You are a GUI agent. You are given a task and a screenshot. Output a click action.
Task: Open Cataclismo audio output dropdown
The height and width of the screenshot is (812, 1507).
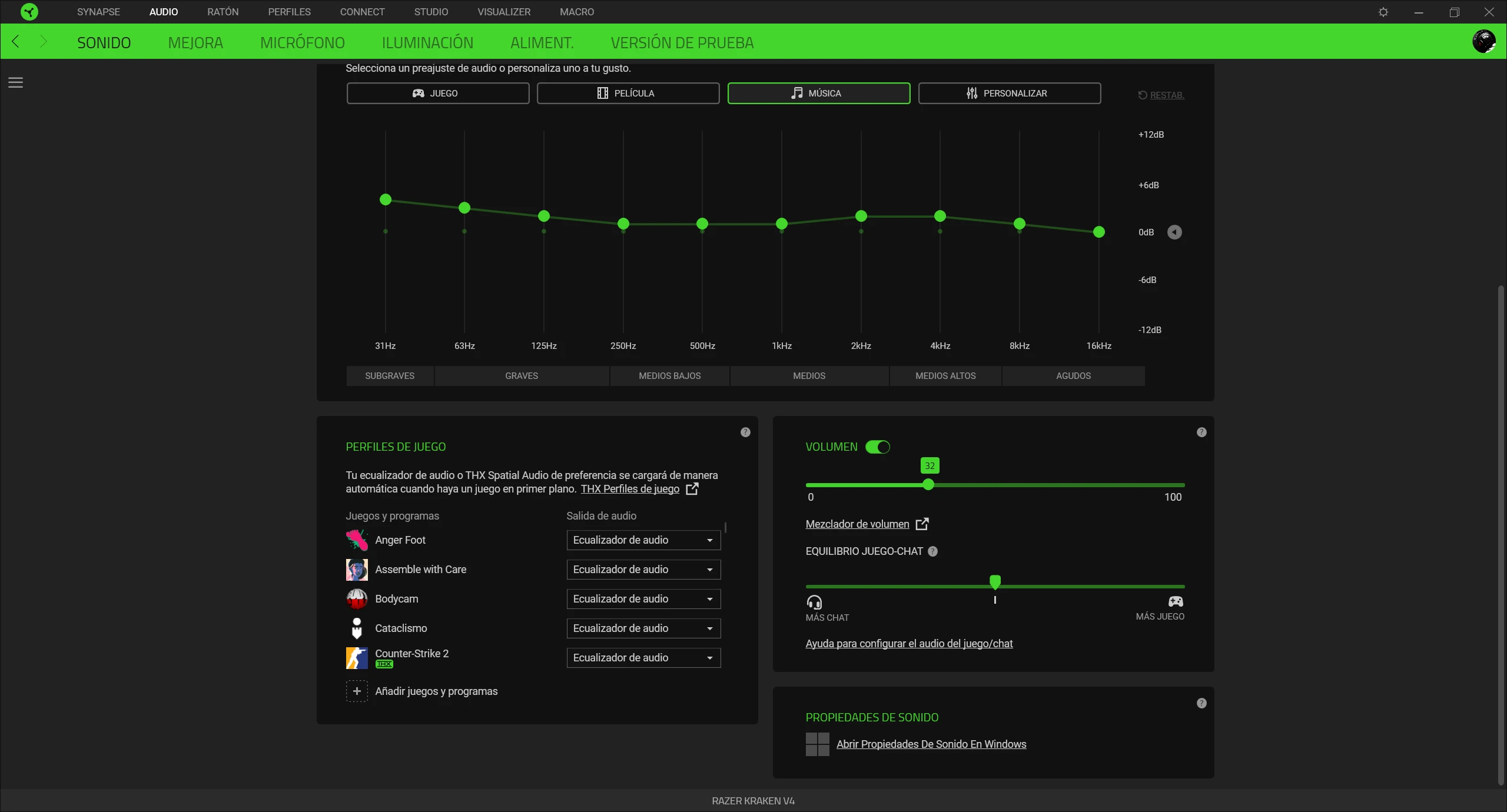click(643, 628)
